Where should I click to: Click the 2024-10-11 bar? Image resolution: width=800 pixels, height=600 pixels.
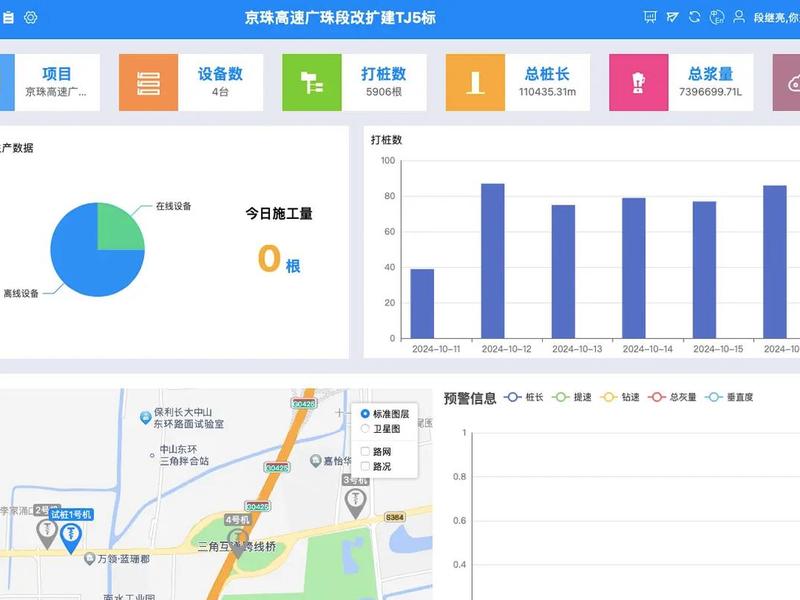point(422,304)
